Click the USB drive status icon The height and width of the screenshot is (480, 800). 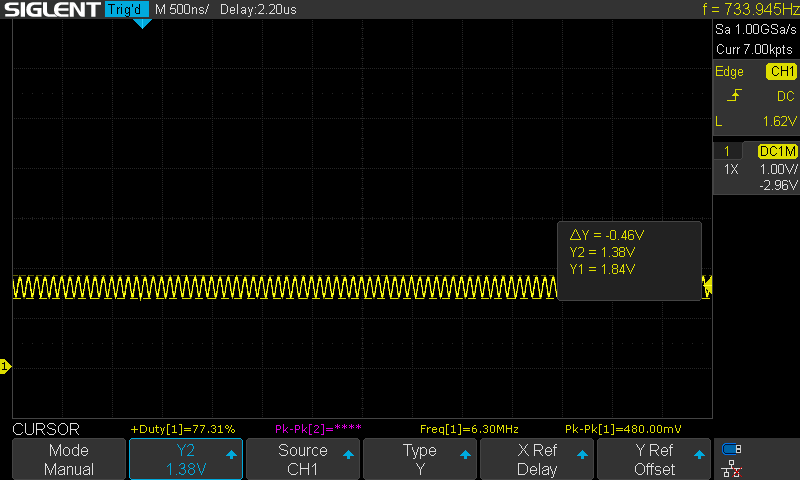pos(732,449)
